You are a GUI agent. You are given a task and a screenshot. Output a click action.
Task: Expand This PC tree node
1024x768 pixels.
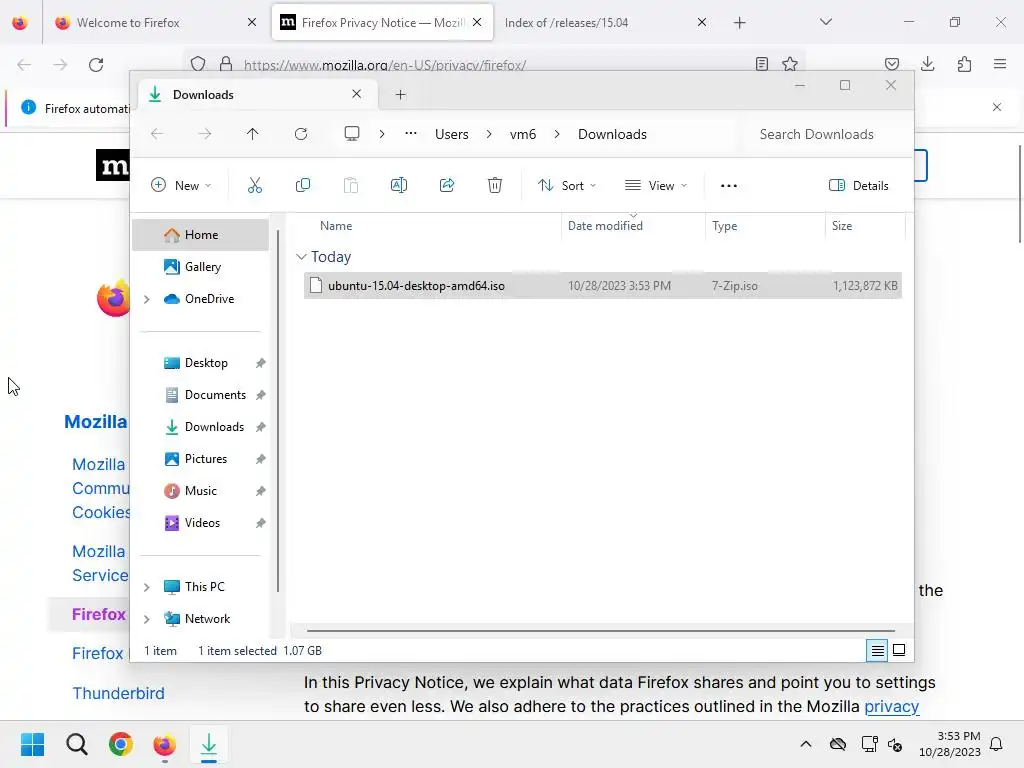coord(147,587)
